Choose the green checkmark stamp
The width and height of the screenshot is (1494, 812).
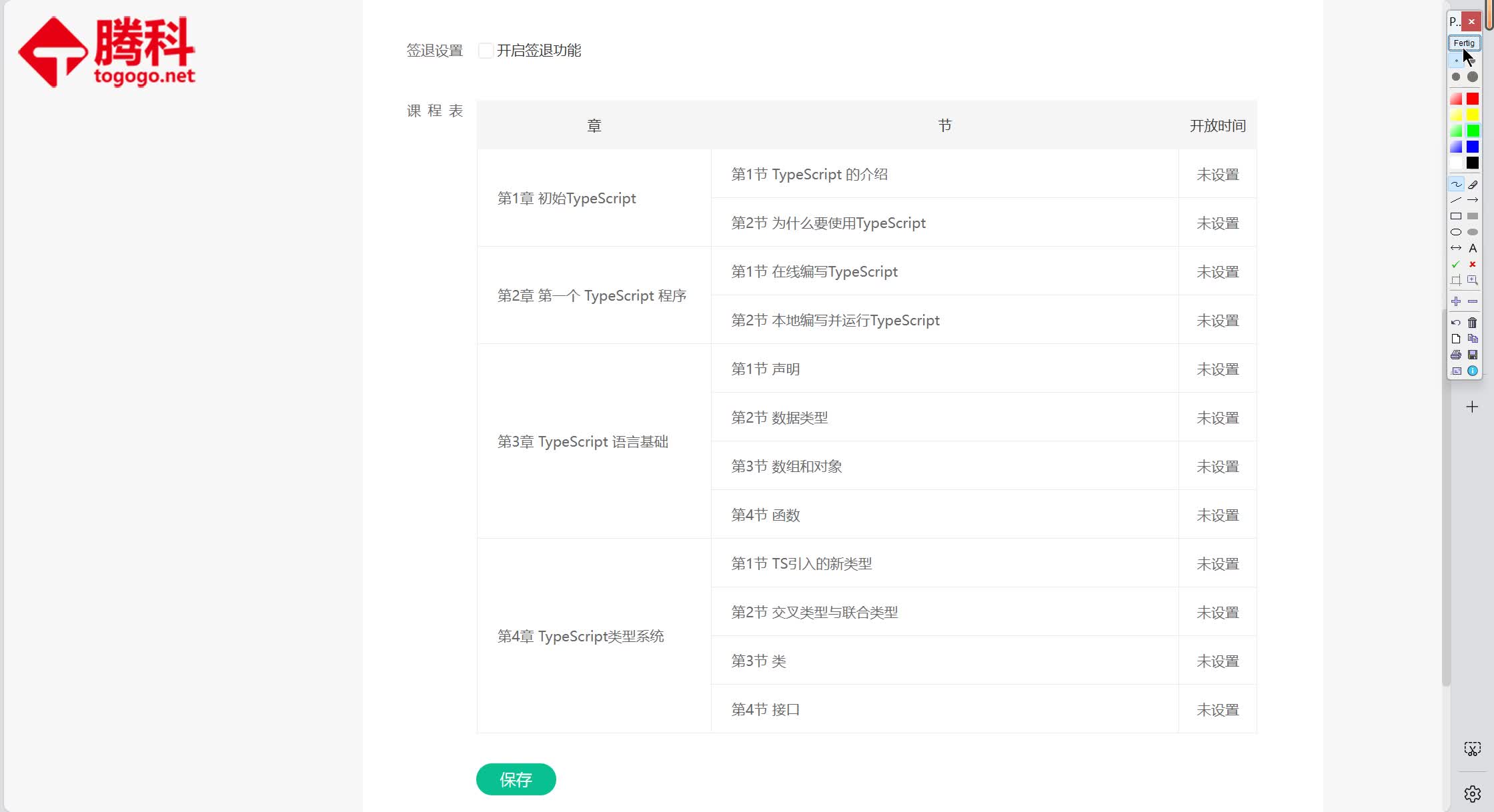click(1456, 264)
